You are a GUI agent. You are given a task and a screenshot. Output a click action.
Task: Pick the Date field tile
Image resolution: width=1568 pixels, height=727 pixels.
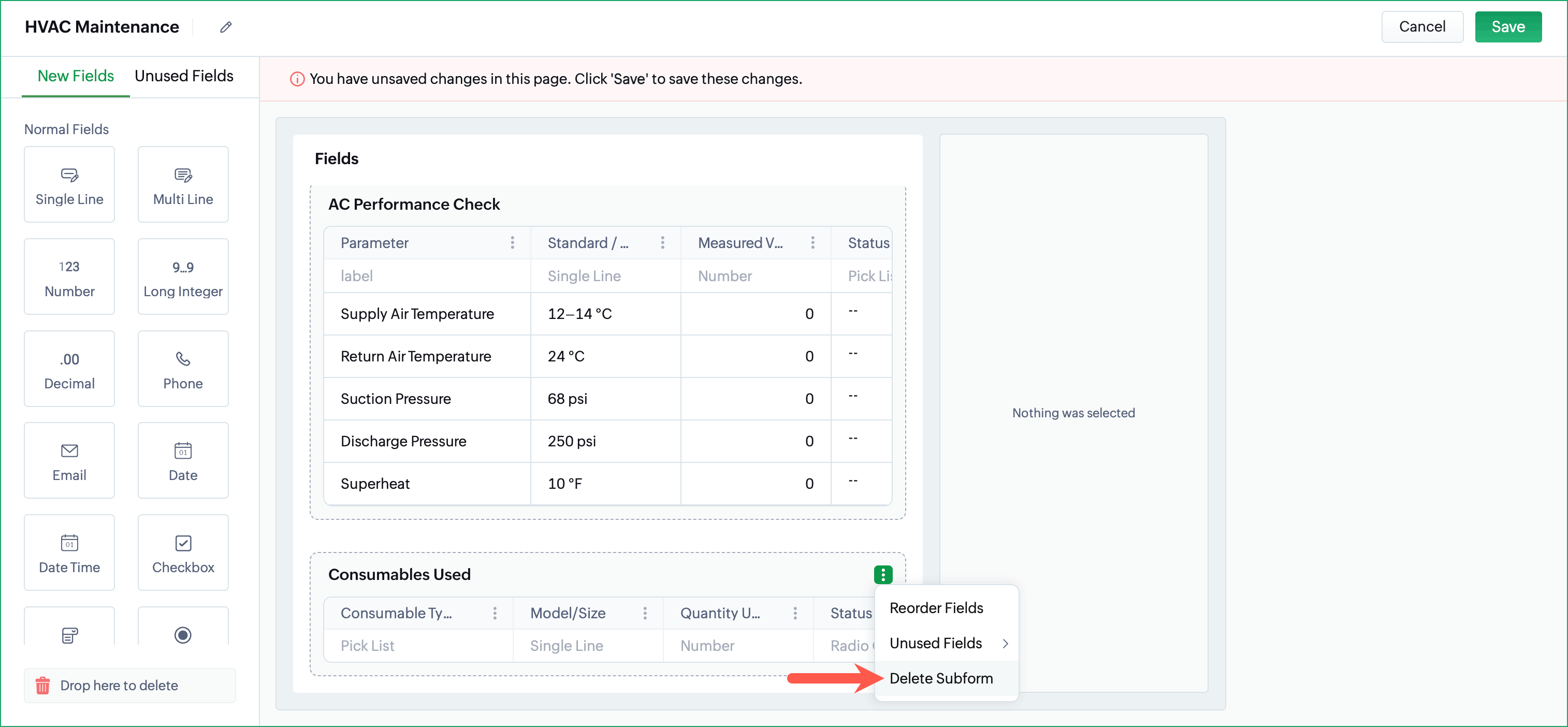click(x=183, y=460)
